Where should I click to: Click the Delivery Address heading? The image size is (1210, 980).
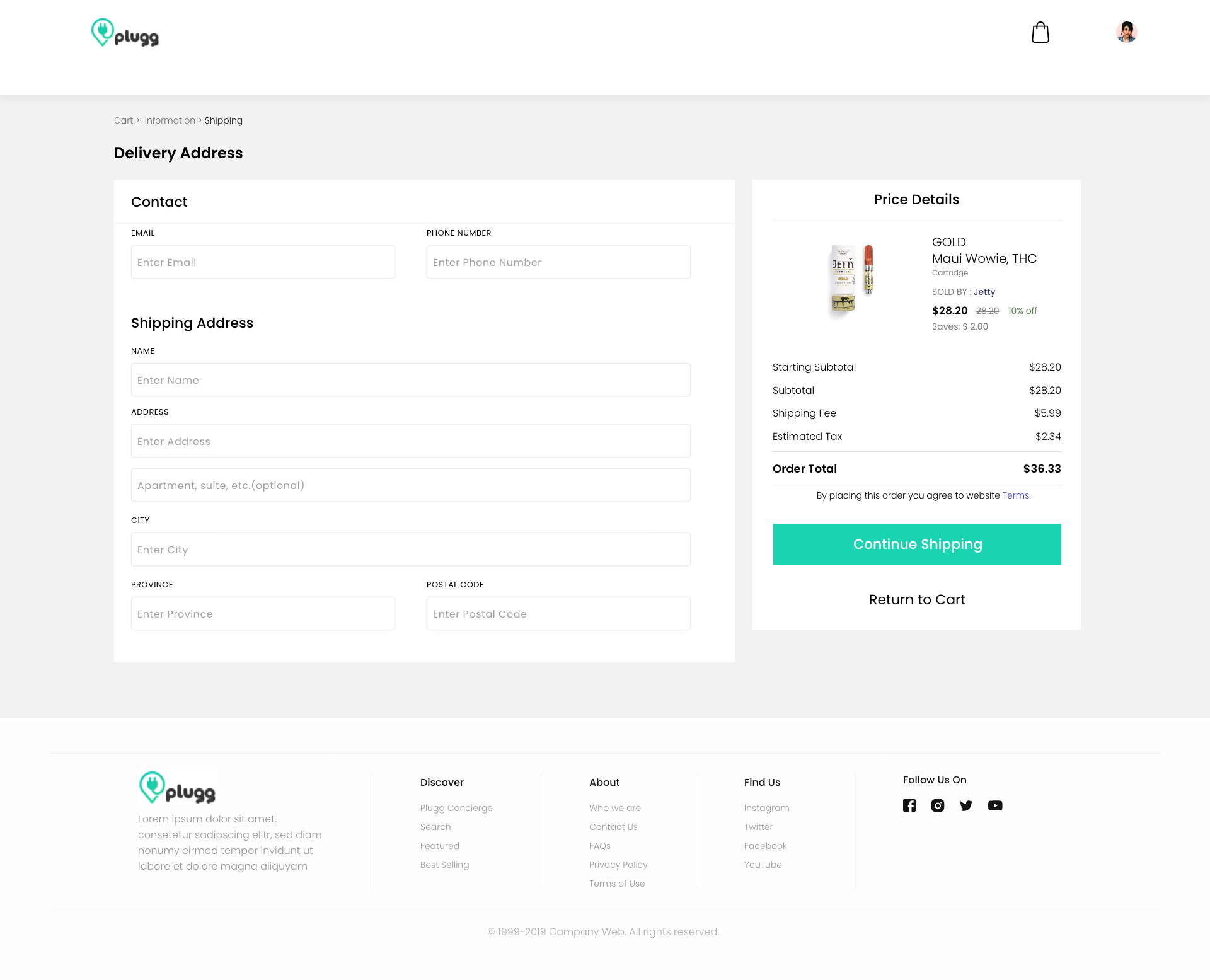[178, 153]
